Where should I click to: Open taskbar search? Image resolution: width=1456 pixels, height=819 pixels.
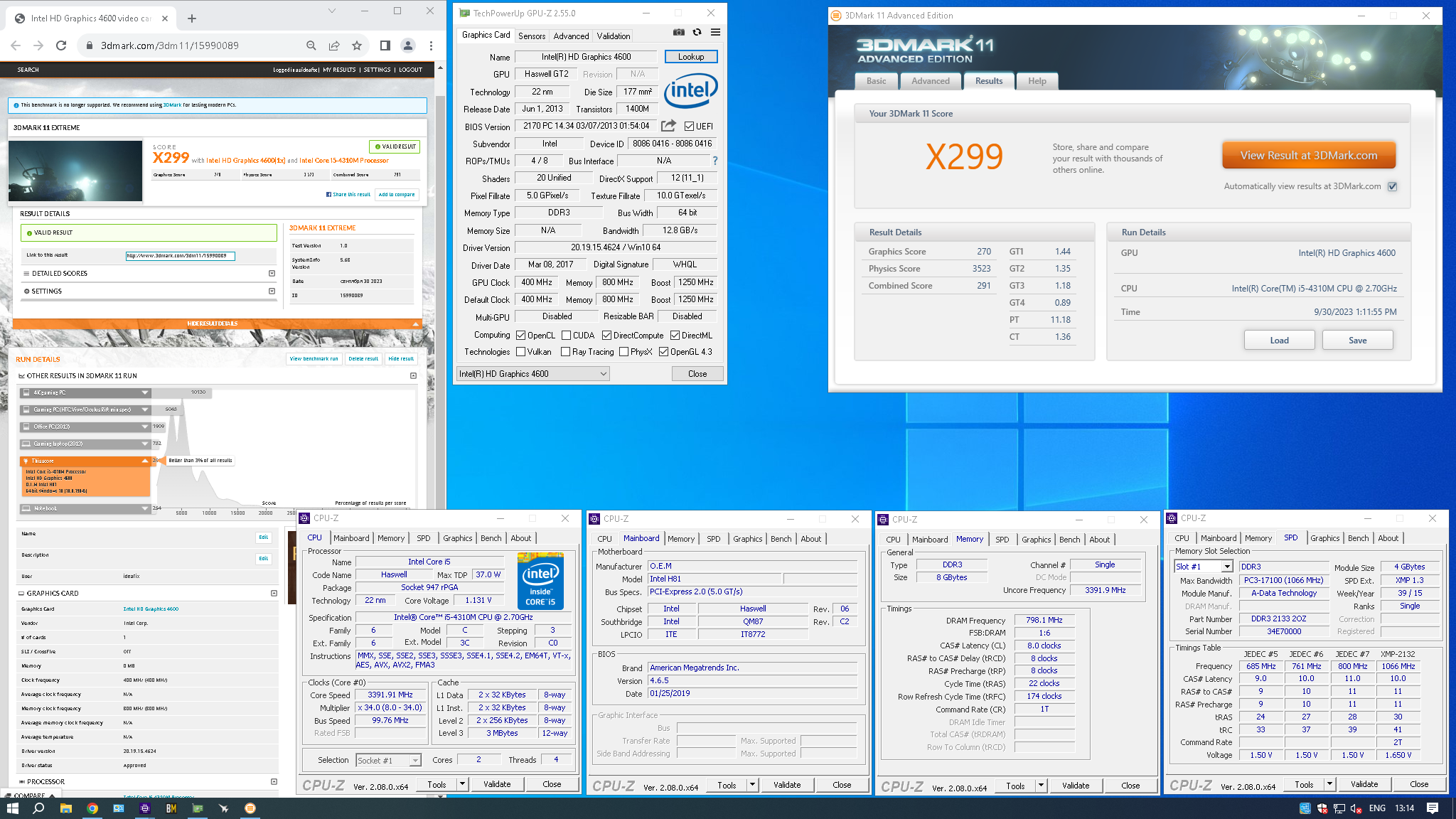click(x=38, y=808)
